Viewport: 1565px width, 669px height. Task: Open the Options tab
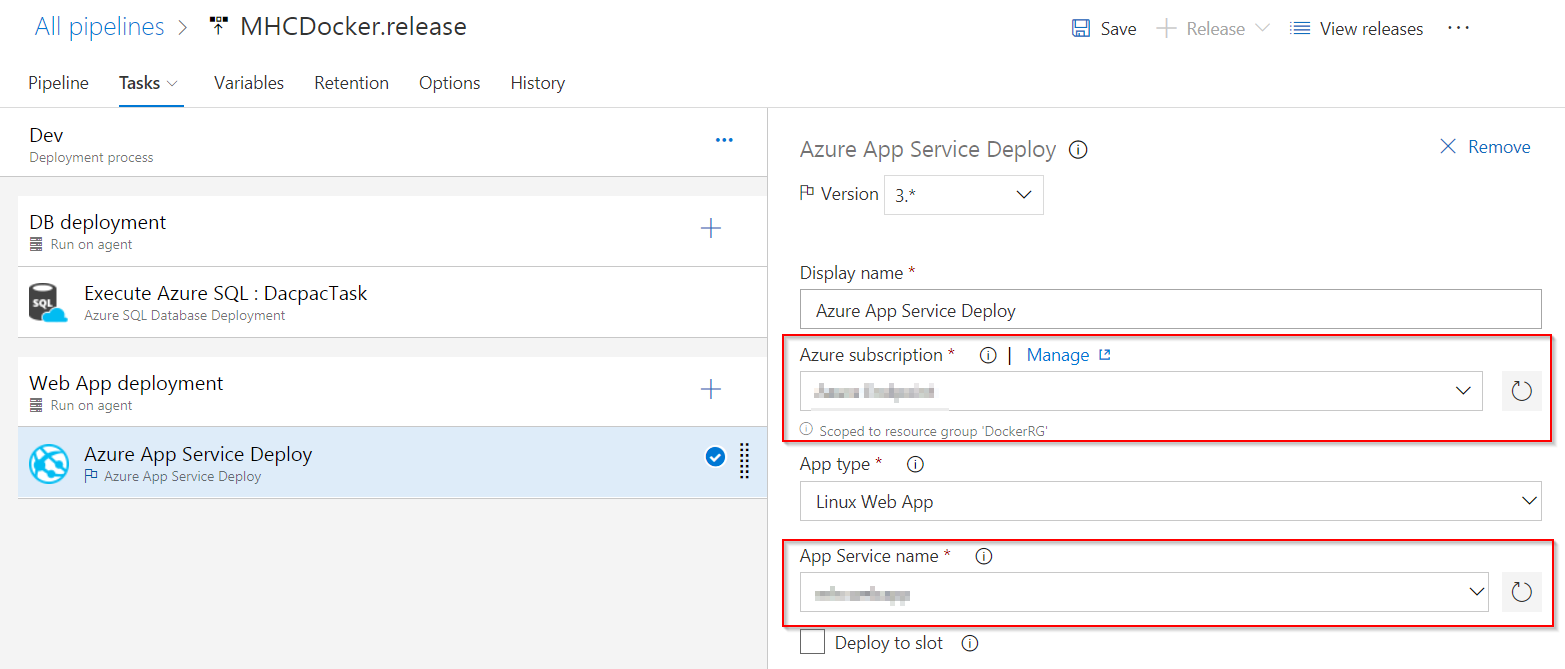click(x=449, y=83)
